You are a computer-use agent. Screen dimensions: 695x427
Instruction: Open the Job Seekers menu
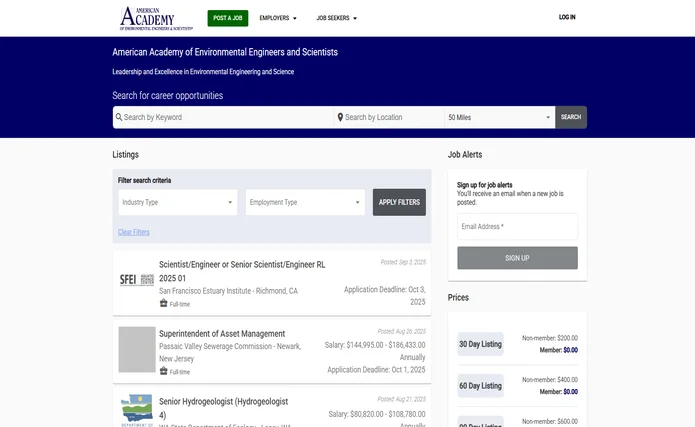coord(336,18)
